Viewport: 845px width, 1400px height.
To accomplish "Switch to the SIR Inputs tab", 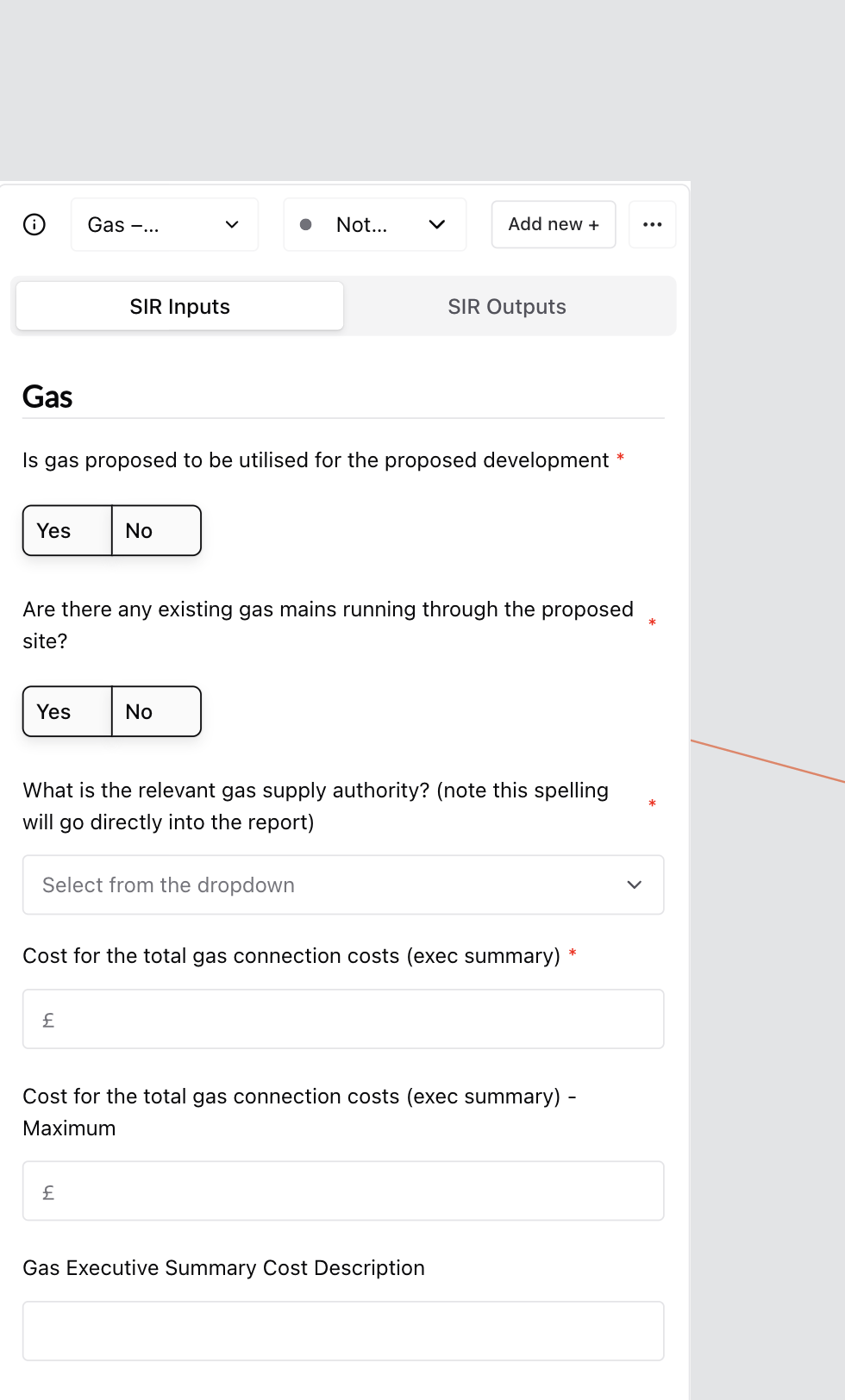I will tap(179, 307).
